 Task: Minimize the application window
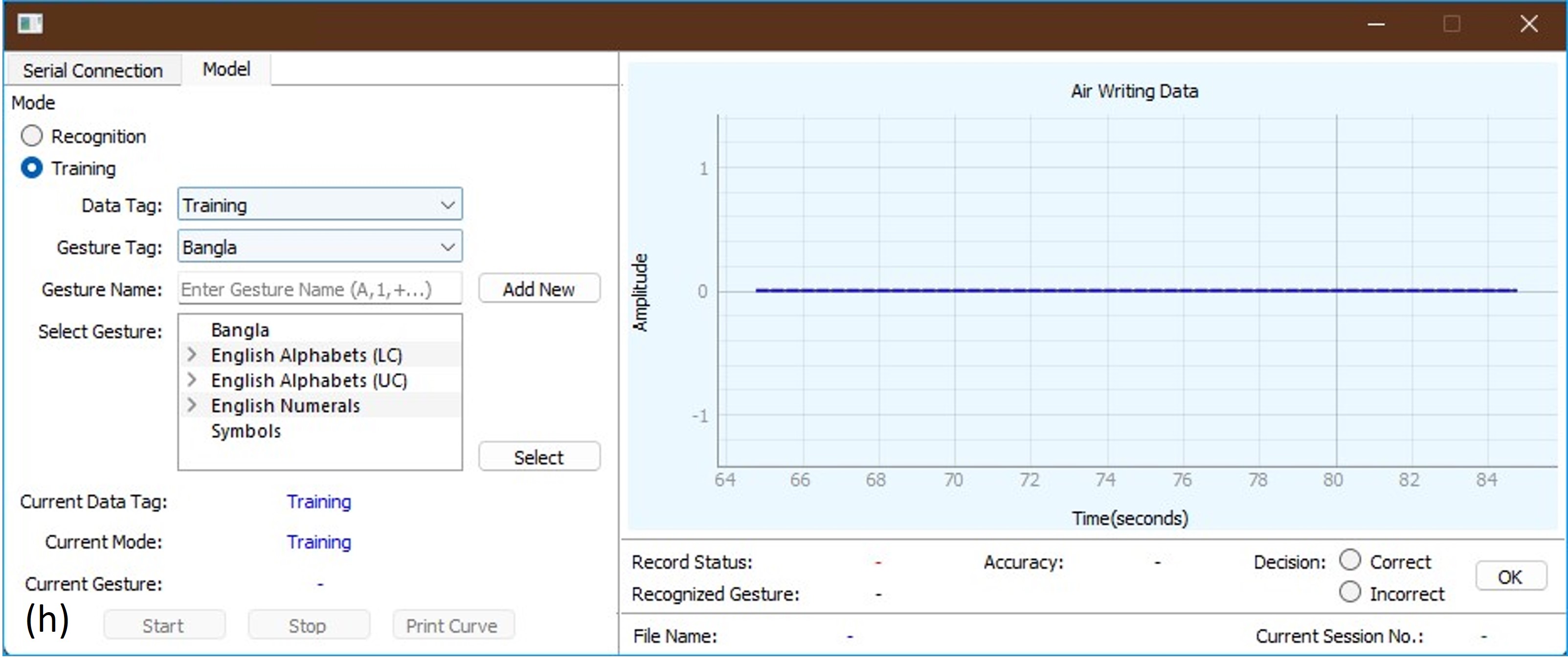pos(1376,24)
